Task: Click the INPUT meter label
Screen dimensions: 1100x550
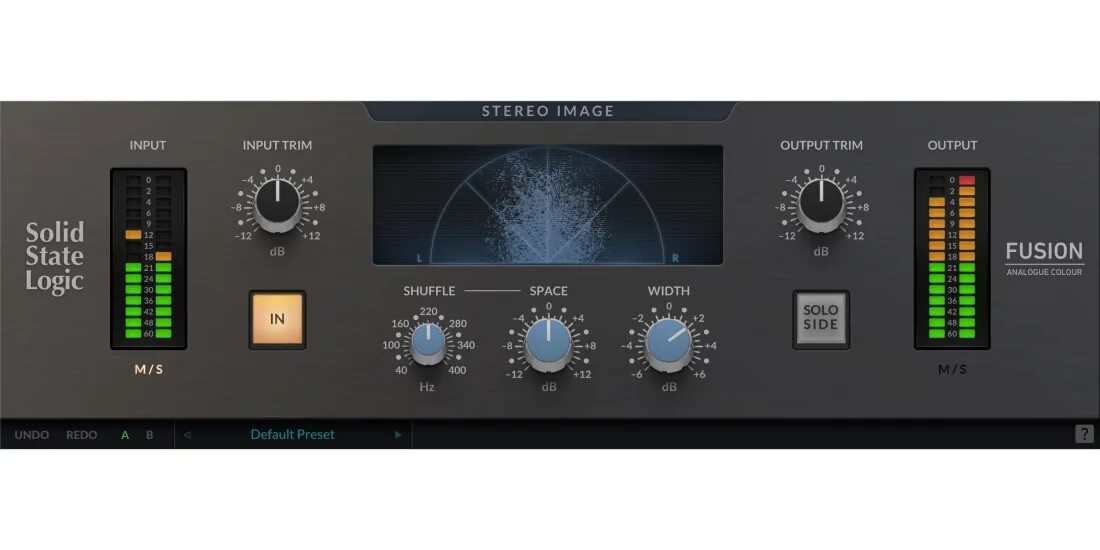Action: tap(148, 145)
